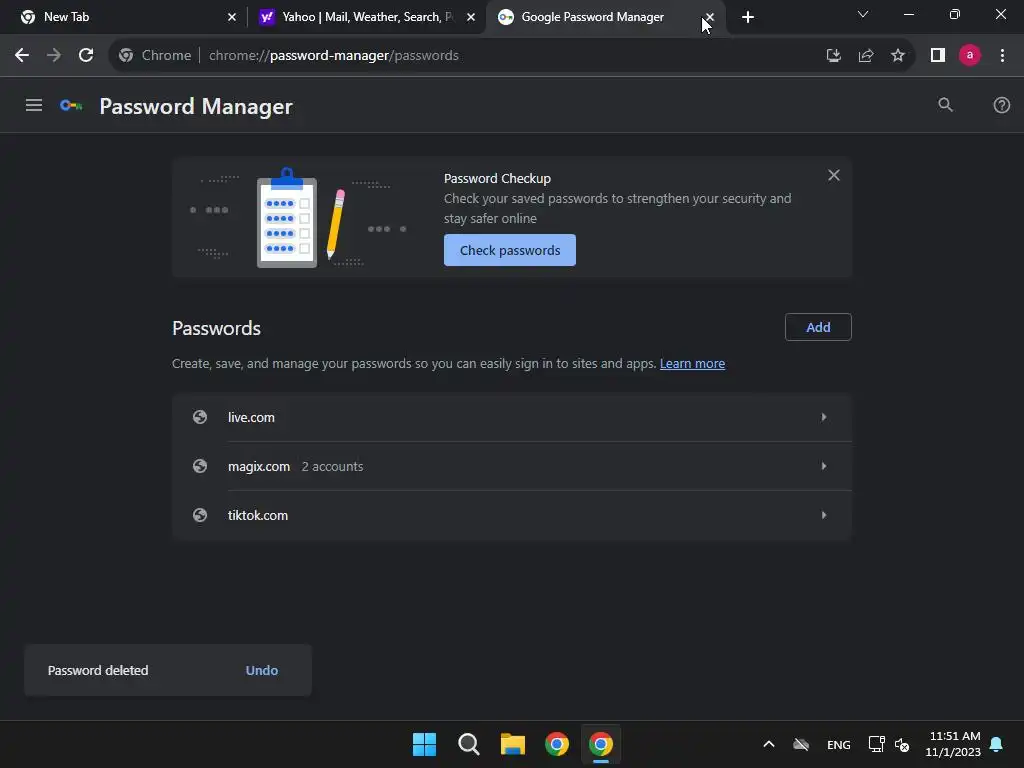Install the Password Manager app icon
Image resolution: width=1024 pixels, height=768 pixels.
(833, 56)
